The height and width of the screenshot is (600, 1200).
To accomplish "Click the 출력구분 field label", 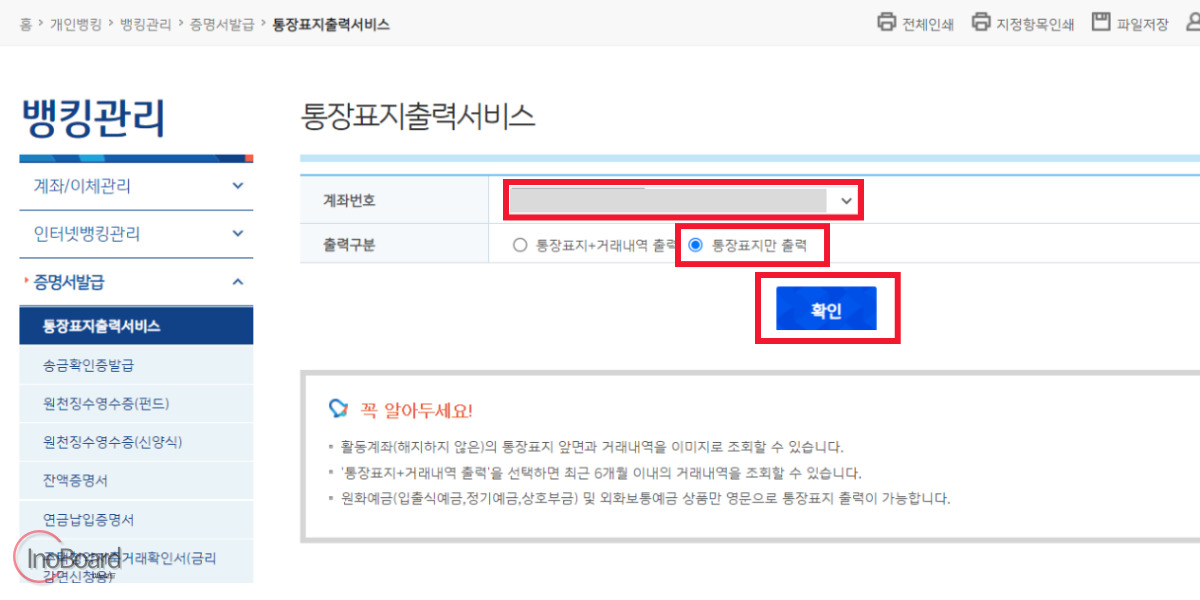I will click(349, 245).
